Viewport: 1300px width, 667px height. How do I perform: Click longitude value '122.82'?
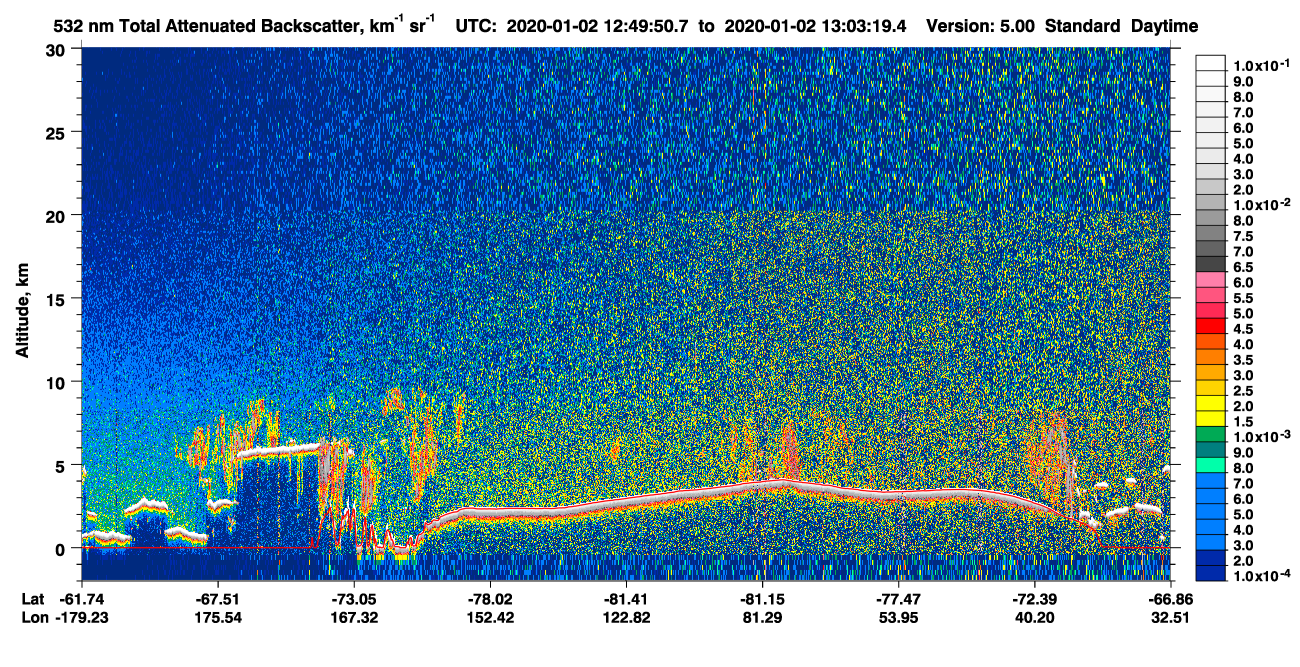(625, 618)
